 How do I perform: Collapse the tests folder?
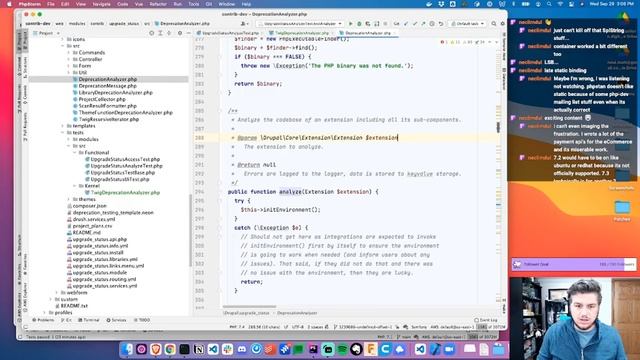click(x=63, y=133)
